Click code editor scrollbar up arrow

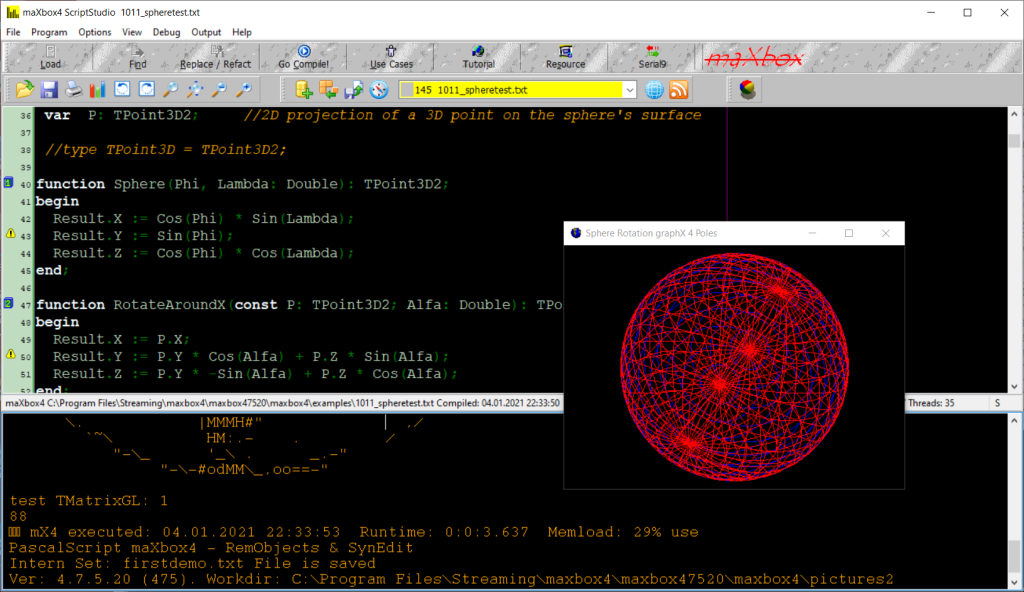tap(1014, 114)
